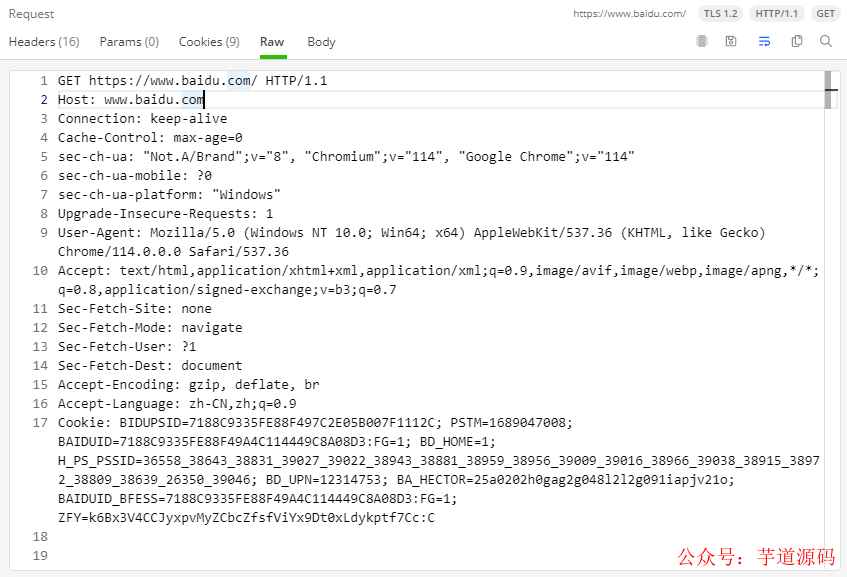The width and height of the screenshot is (847, 577).
Task: Click the "sec-ch-ua-mobile: ?0" line
Action: 135,176
